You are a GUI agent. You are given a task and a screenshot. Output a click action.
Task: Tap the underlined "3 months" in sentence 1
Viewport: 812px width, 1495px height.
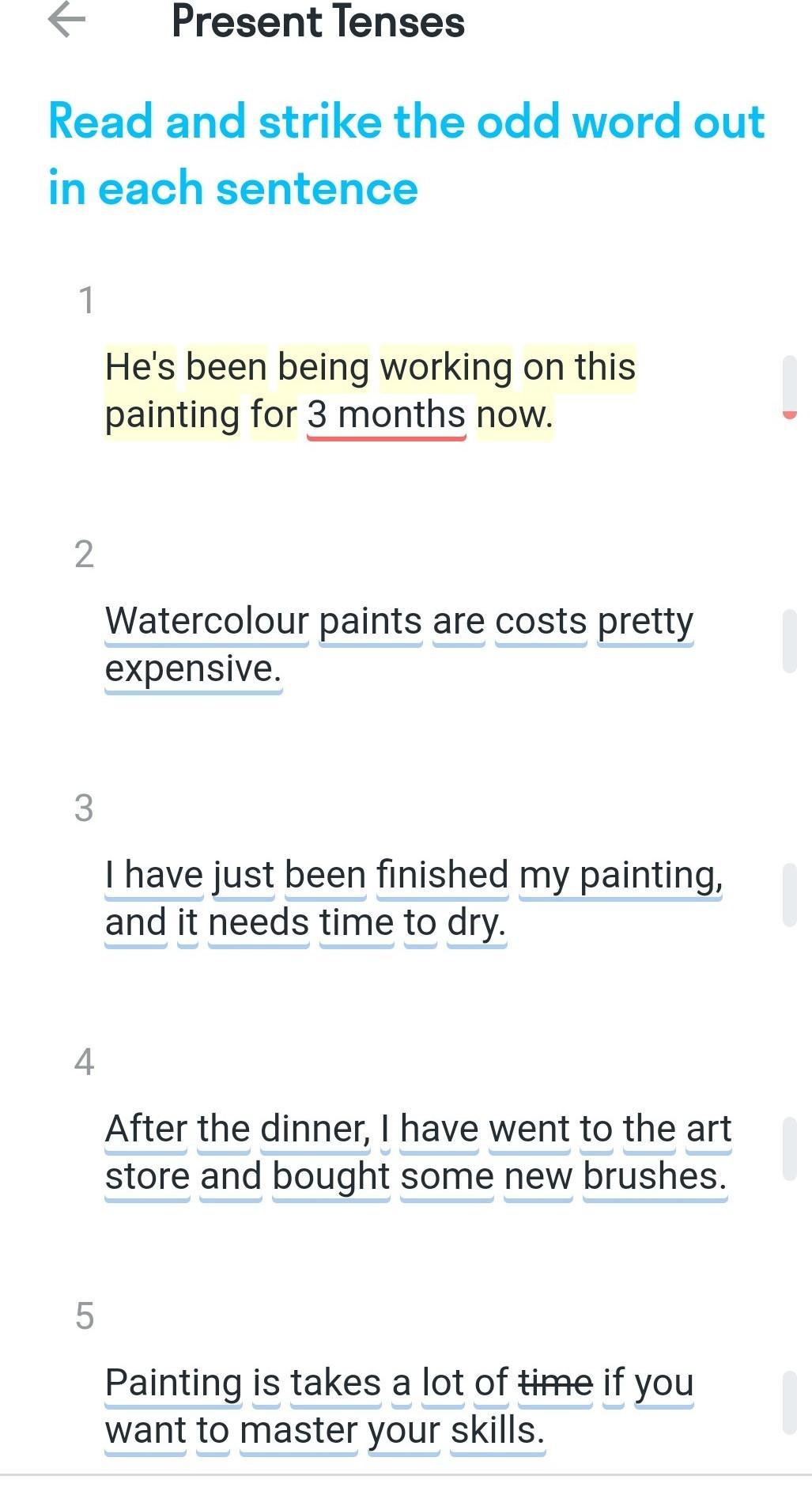[386, 415]
